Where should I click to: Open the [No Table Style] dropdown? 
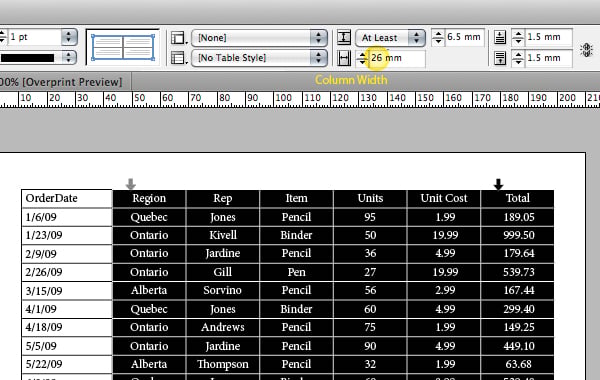tap(259, 58)
